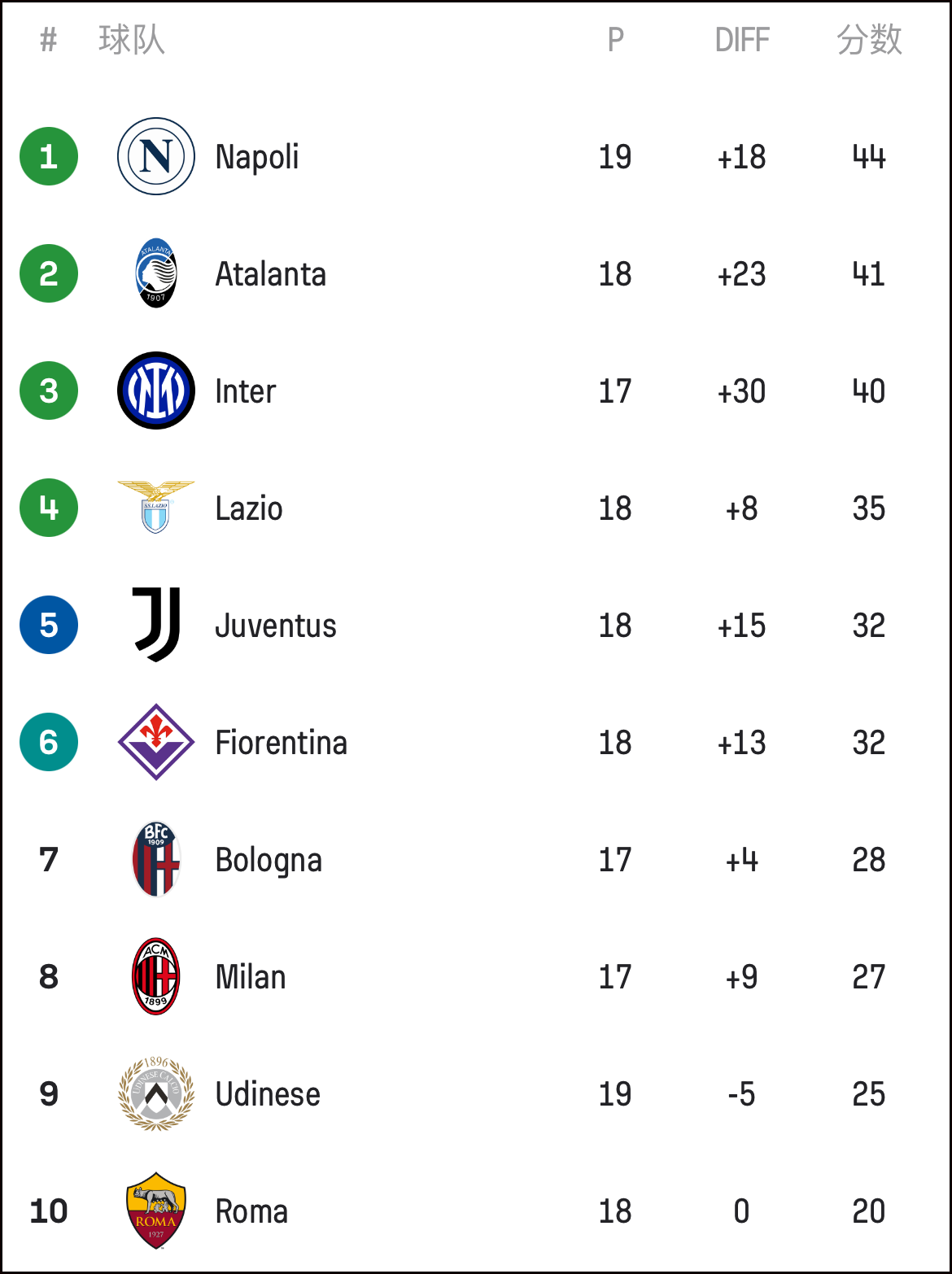
Task: Click the green rank 1 badge
Action: pyautogui.click(x=49, y=156)
